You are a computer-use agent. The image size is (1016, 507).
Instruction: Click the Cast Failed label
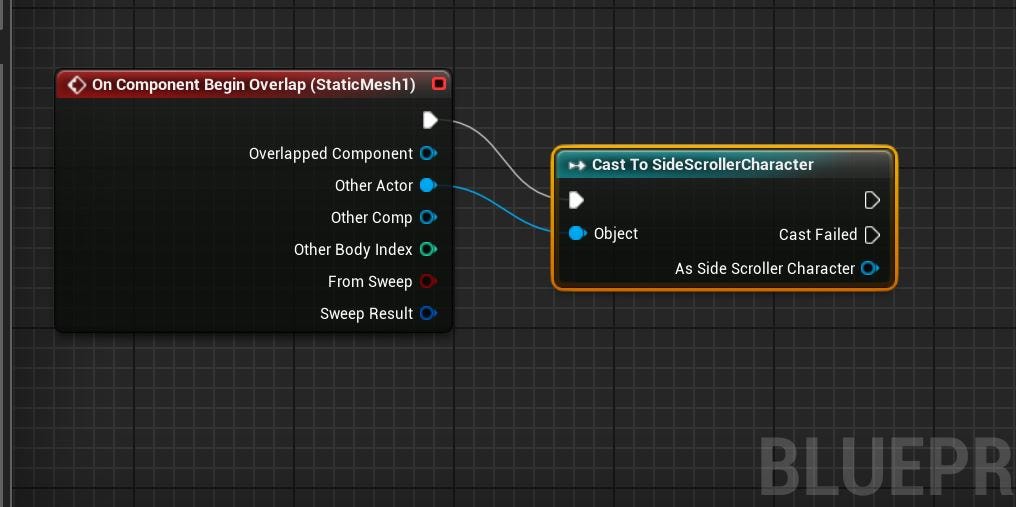click(818, 235)
